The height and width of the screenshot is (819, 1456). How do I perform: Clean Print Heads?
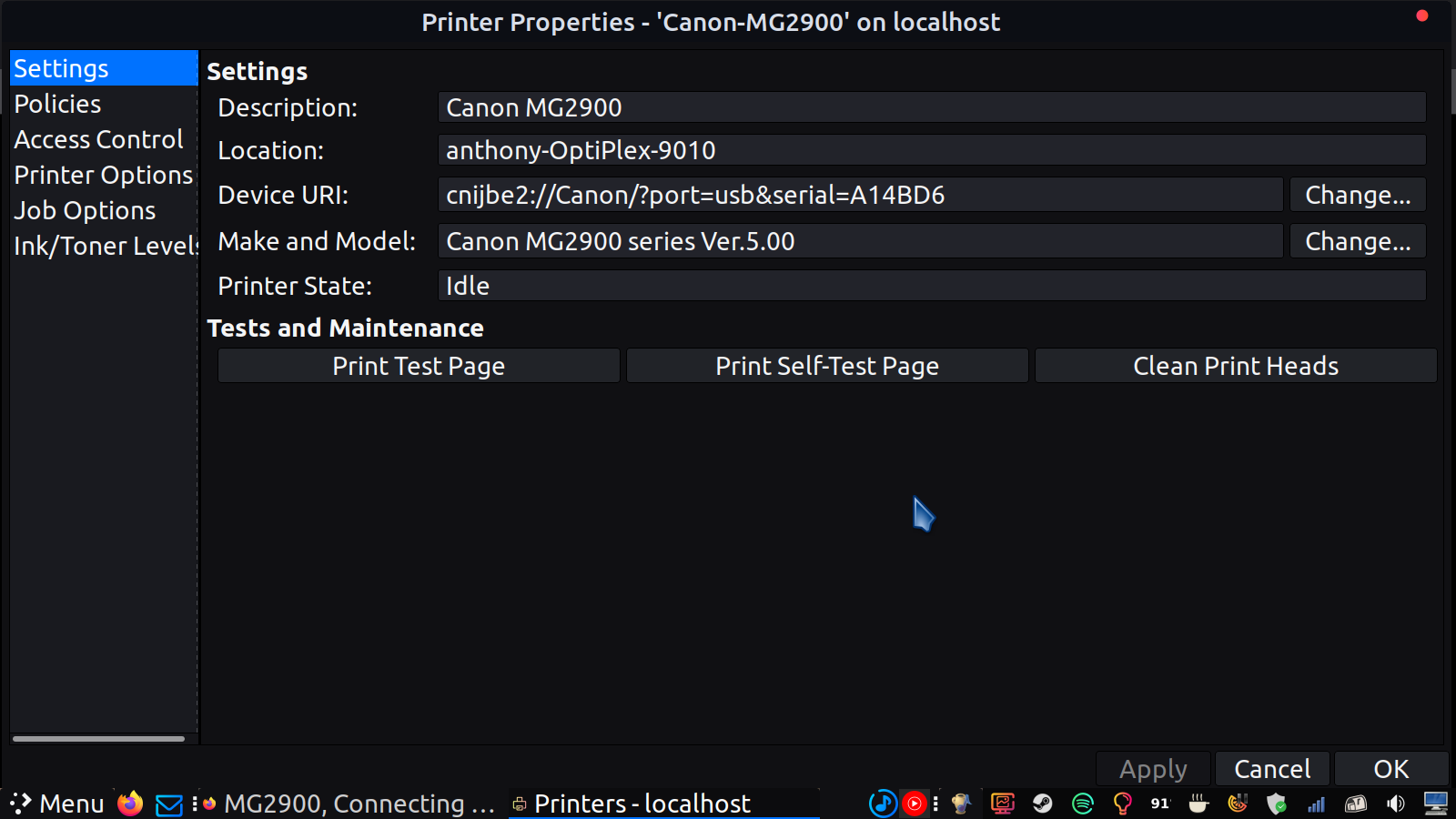coord(1236,366)
